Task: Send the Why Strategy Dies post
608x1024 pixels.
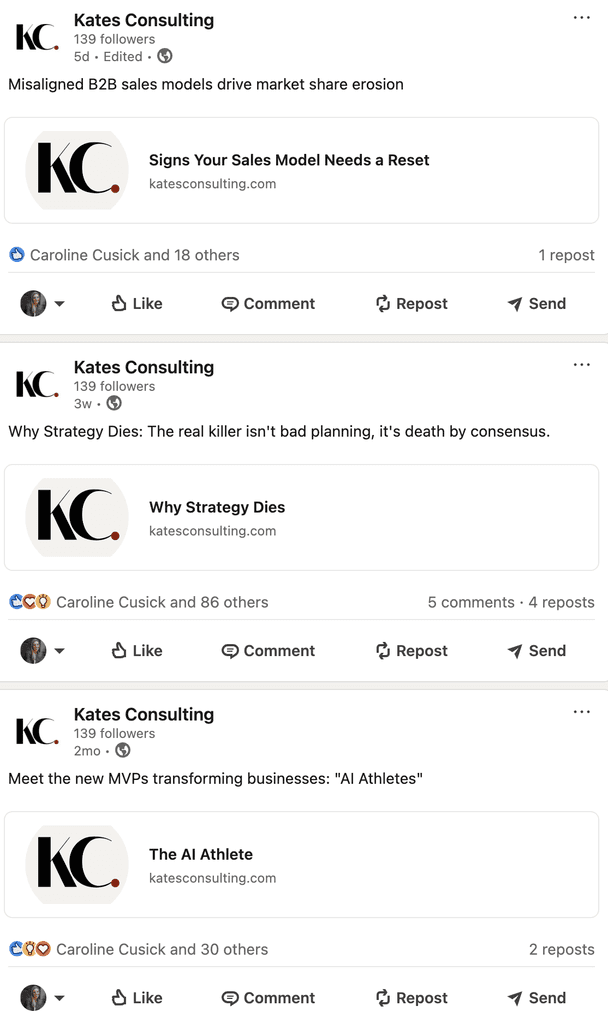Action: pyautogui.click(x=537, y=650)
